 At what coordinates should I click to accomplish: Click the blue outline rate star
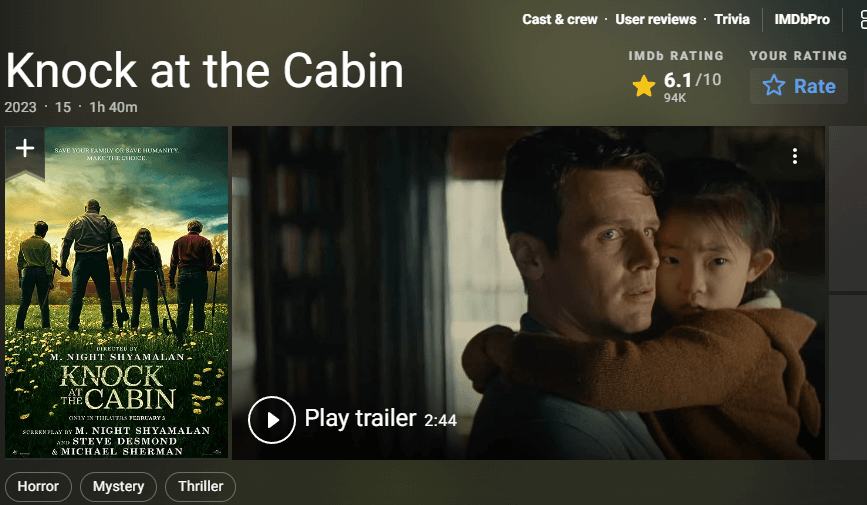[x=774, y=86]
